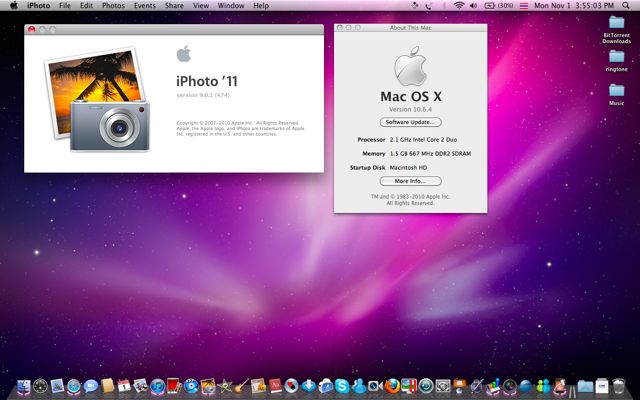
Task: Launch Photo Booth in the dock
Action: (x=174, y=386)
